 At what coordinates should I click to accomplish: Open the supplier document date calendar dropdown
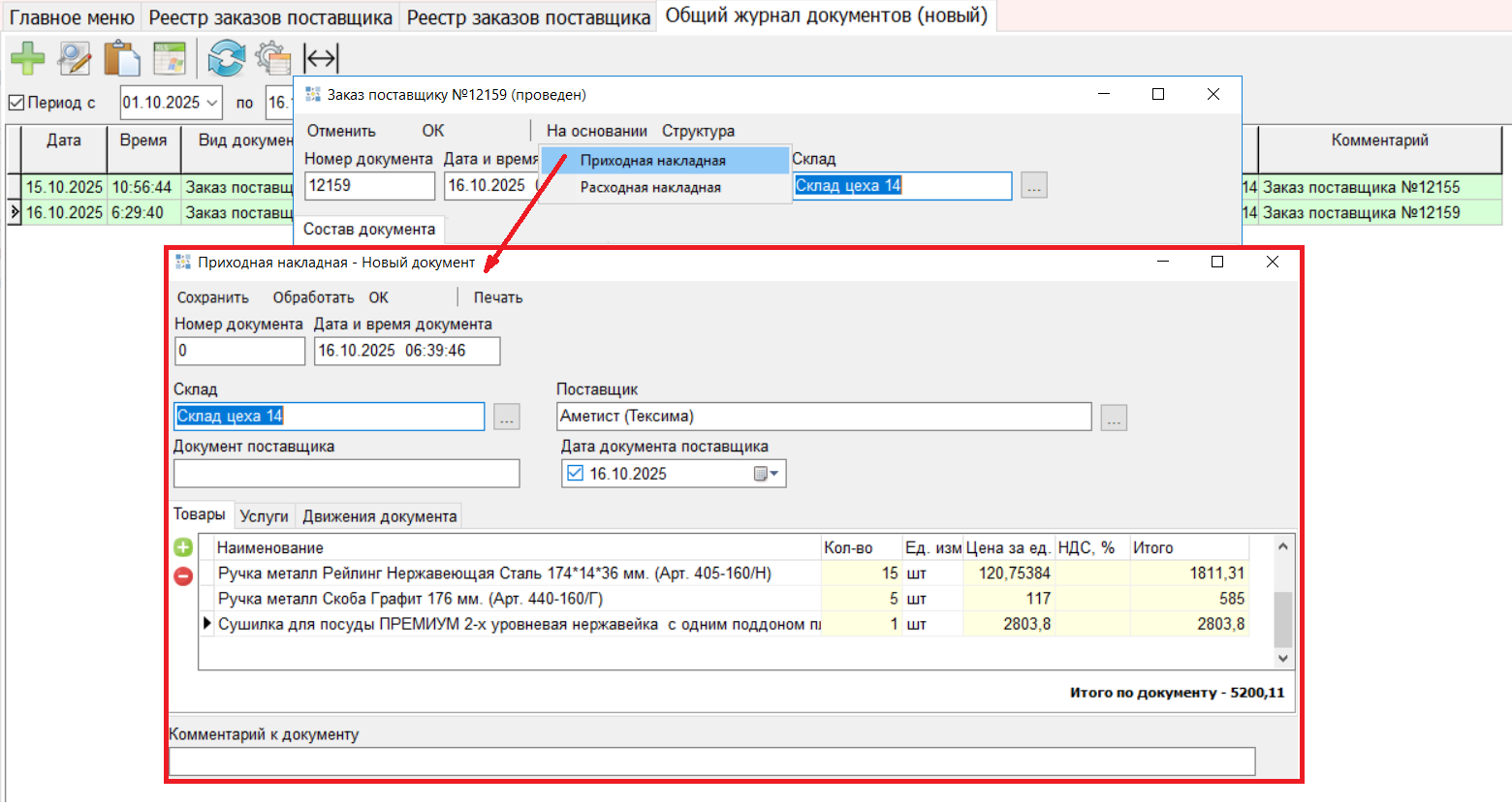tap(767, 474)
